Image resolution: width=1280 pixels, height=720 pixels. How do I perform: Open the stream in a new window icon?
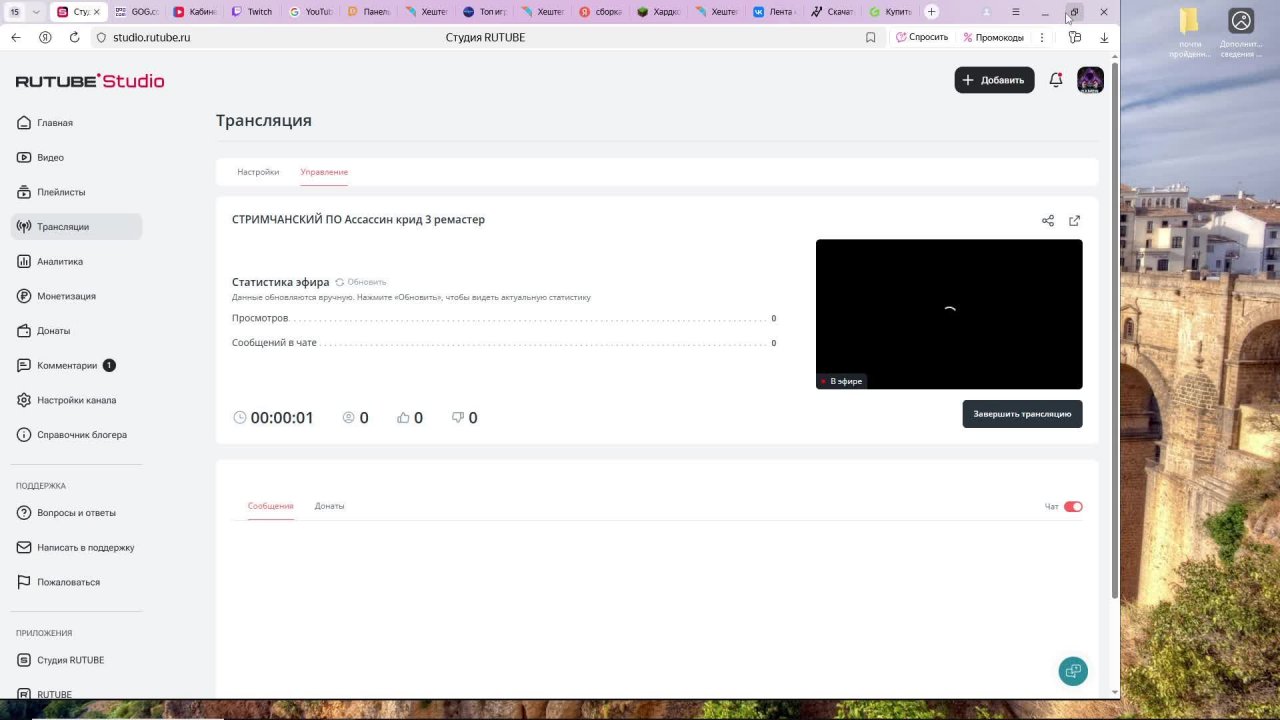click(x=1075, y=220)
